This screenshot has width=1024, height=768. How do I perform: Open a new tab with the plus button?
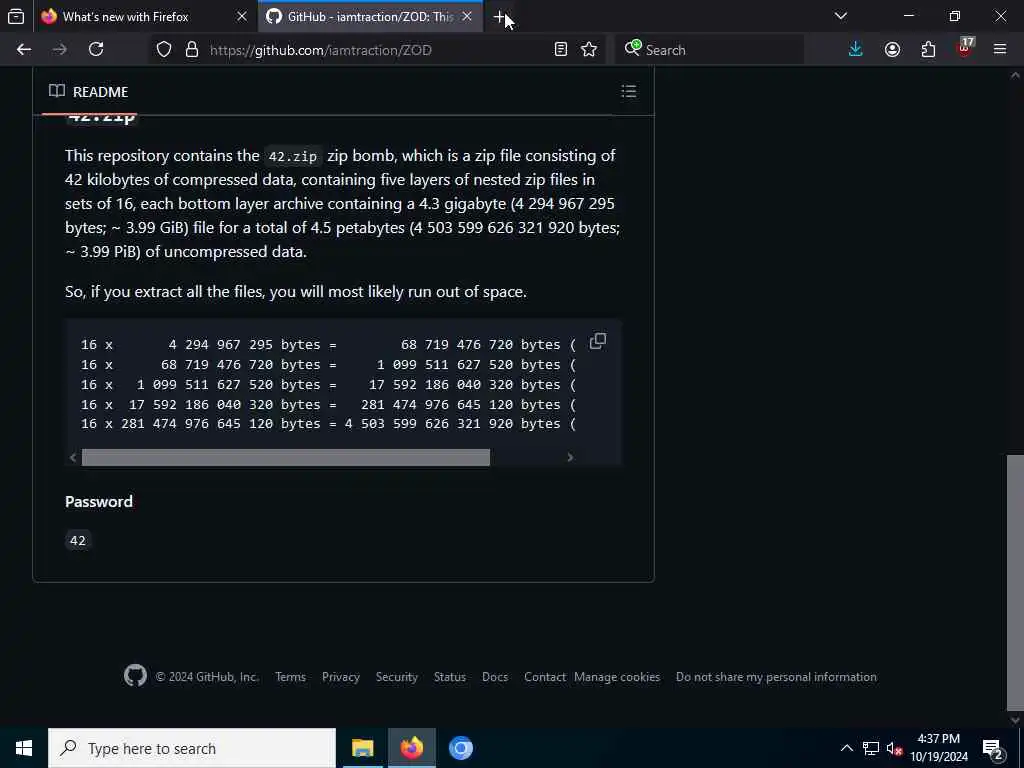pos(500,17)
